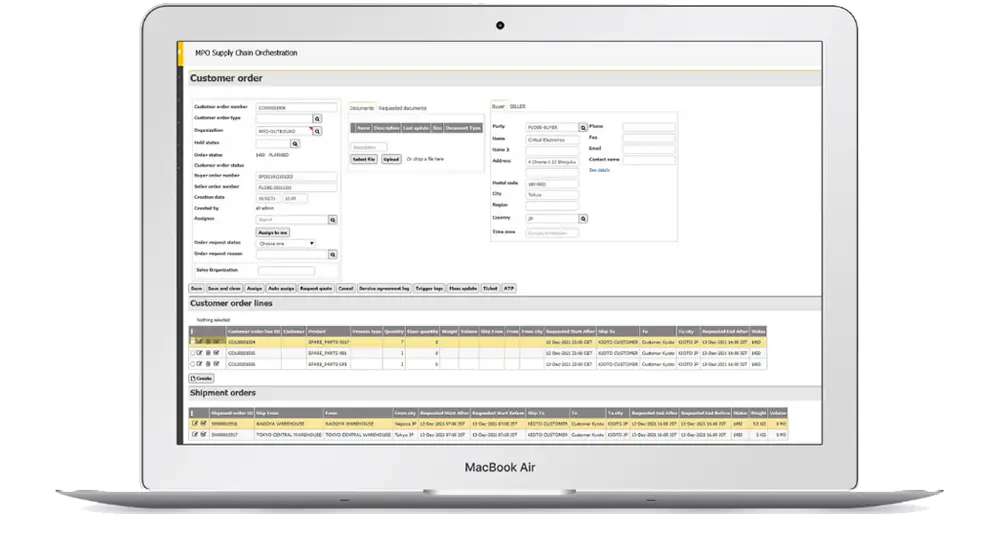
Task: Click the Customer order type search icon
Action: [x=317, y=118]
